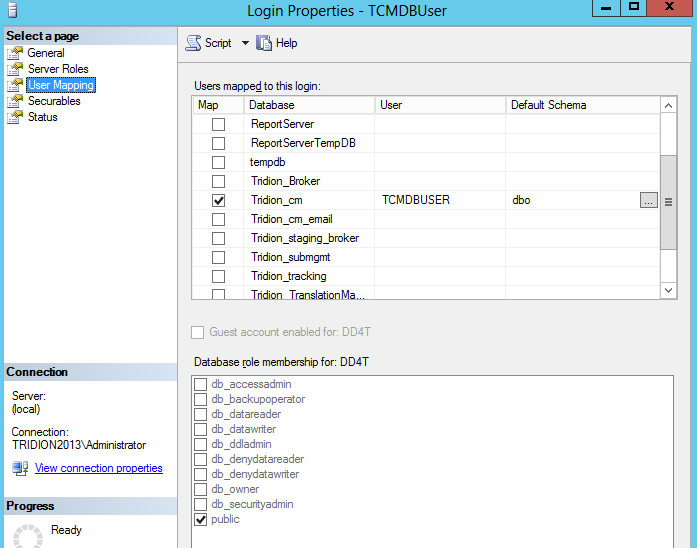Select the Server Roles page icon
697x548 pixels.
15,69
